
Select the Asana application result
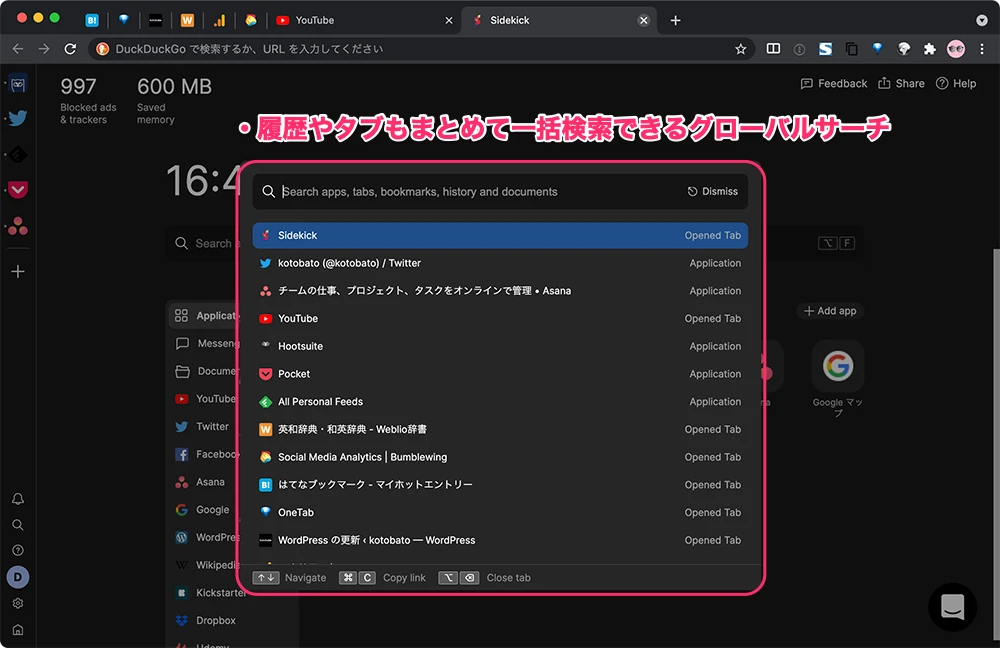tap(500, 291)
